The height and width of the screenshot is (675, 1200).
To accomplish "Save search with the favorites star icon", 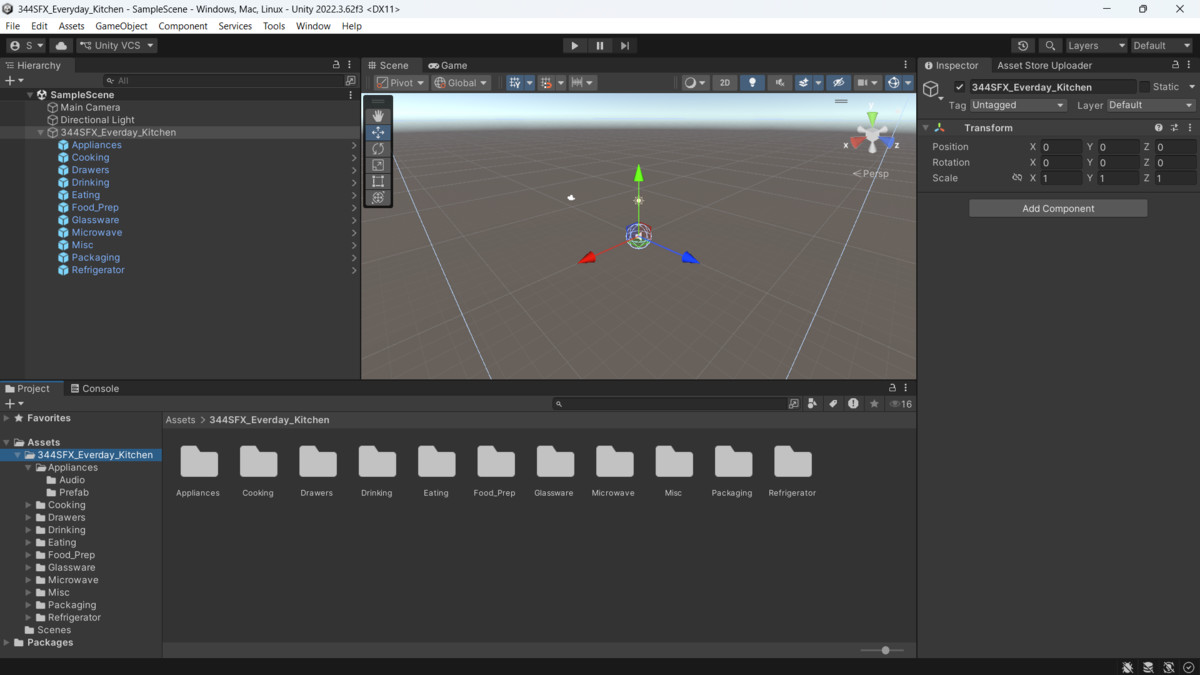I will point(874,404).
